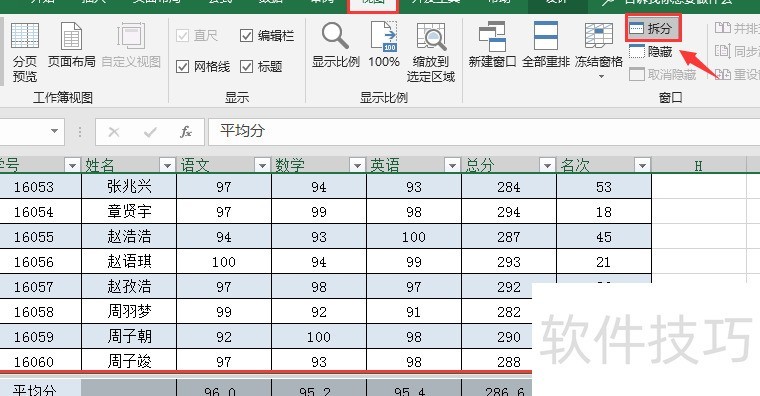Expand the Name Box dropdown arrow
The width and height of the screenshot is (760, 396).
pyautogui.click(x=54, y=131)
